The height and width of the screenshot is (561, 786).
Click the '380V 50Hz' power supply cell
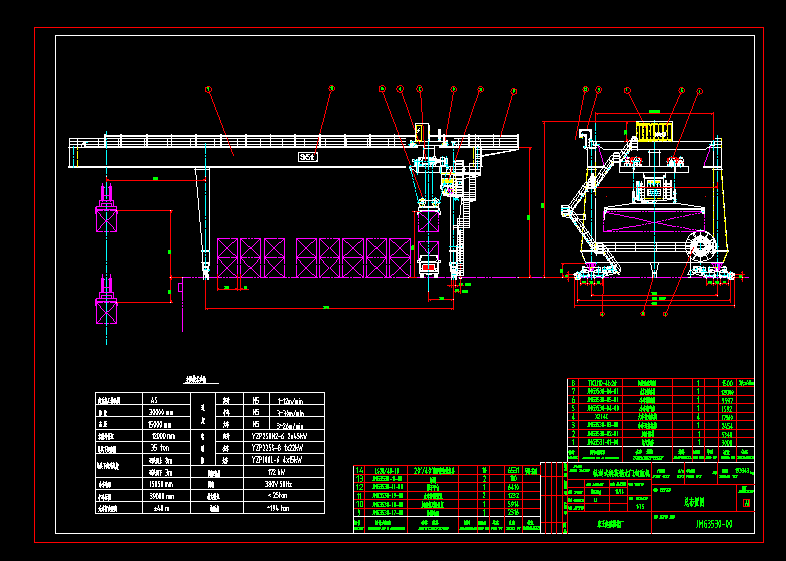coord(284,484)
